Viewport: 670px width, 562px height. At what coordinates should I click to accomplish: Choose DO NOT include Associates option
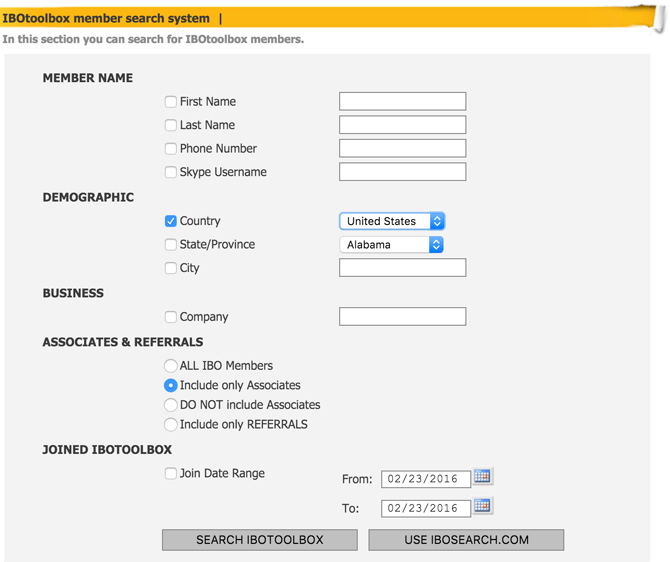[x=170, y=405]
